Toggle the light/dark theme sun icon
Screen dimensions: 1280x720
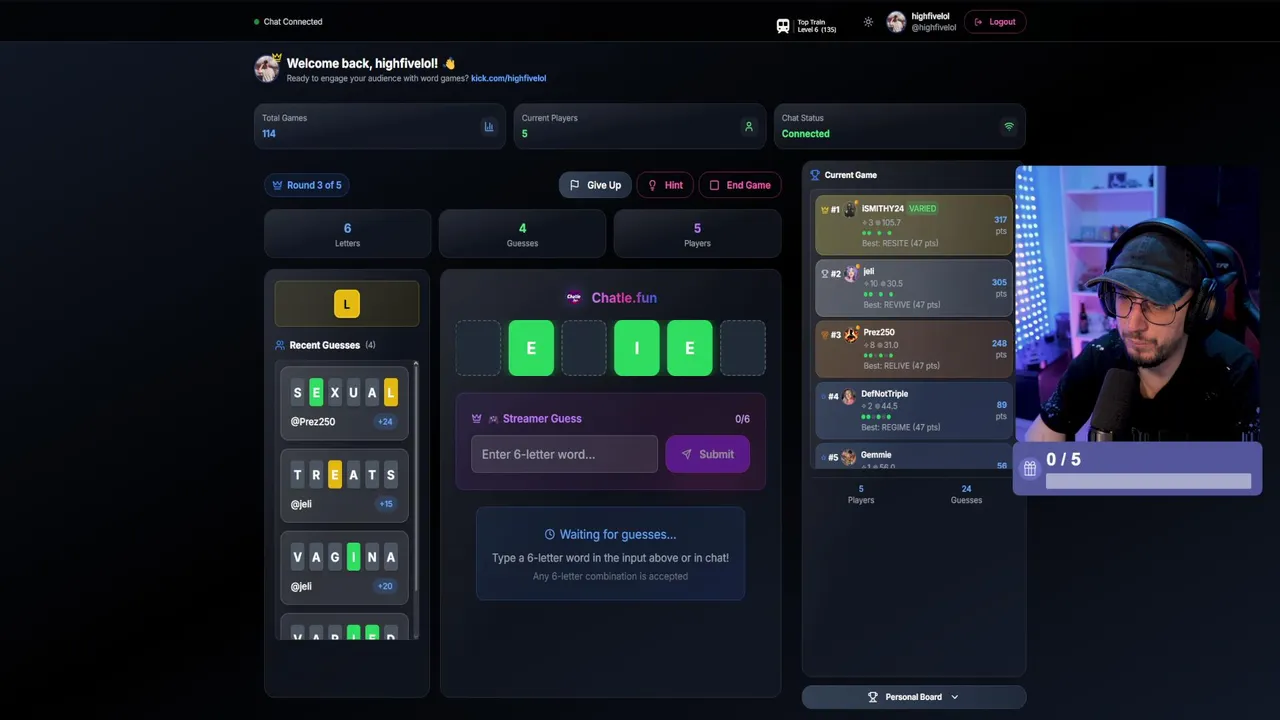(x=868, y=22)
